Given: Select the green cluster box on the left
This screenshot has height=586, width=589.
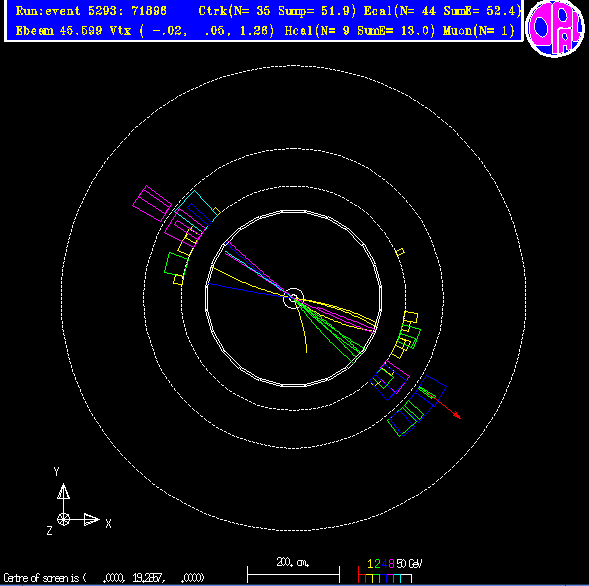Looking at the screenshot, I should (176, 264).
